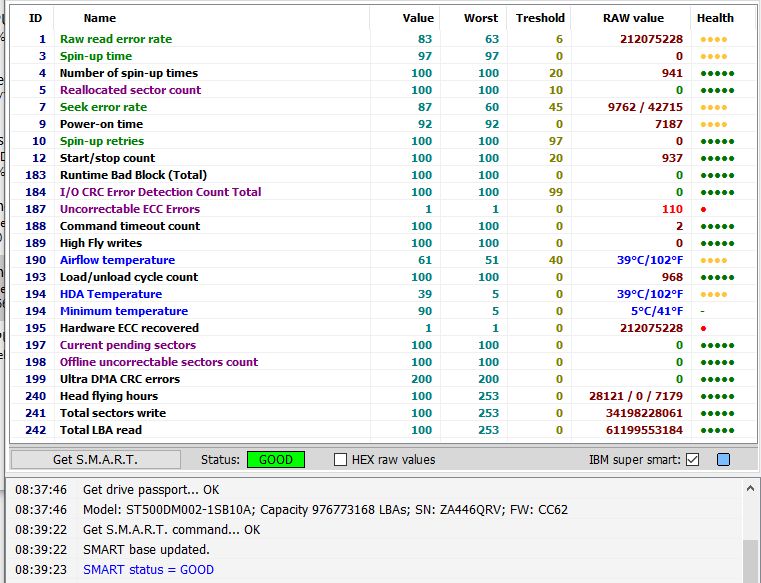Click RAW value 34198228061
The image size is (761, 583).
click(x=645, y=413)
